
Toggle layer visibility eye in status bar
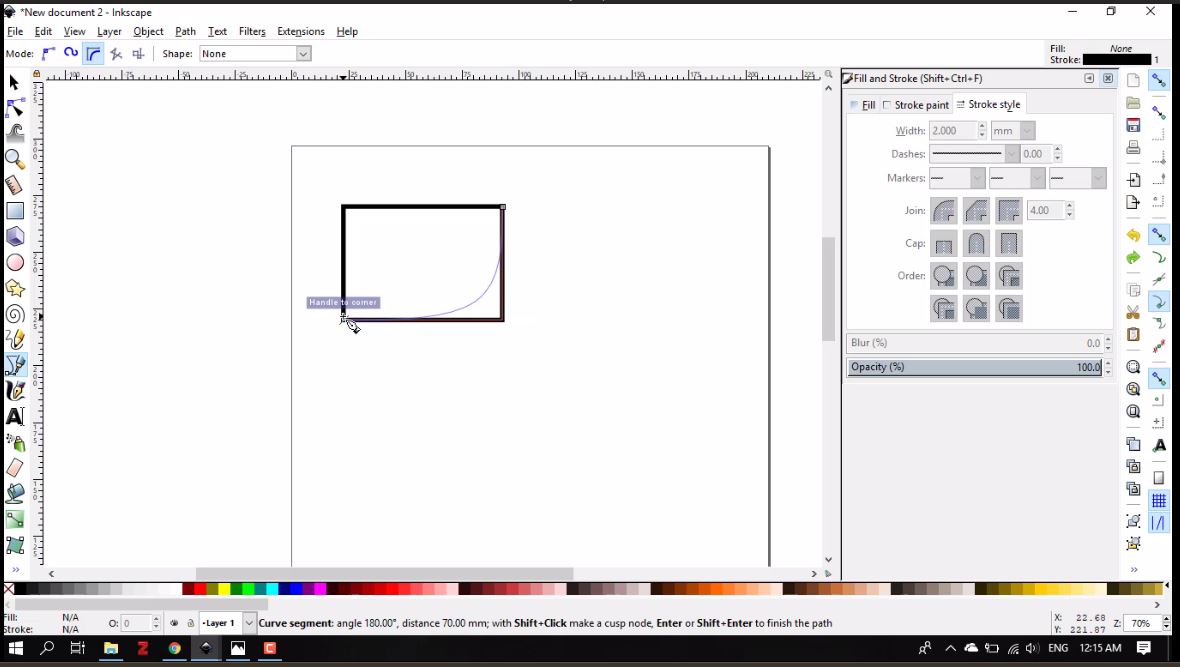(175, 623)
